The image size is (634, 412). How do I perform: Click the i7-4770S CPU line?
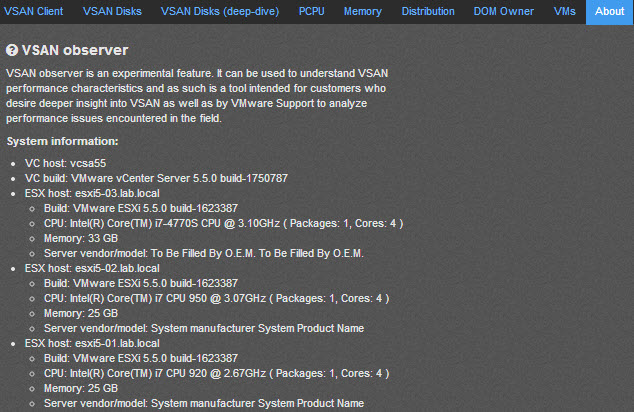coord(224,223)
